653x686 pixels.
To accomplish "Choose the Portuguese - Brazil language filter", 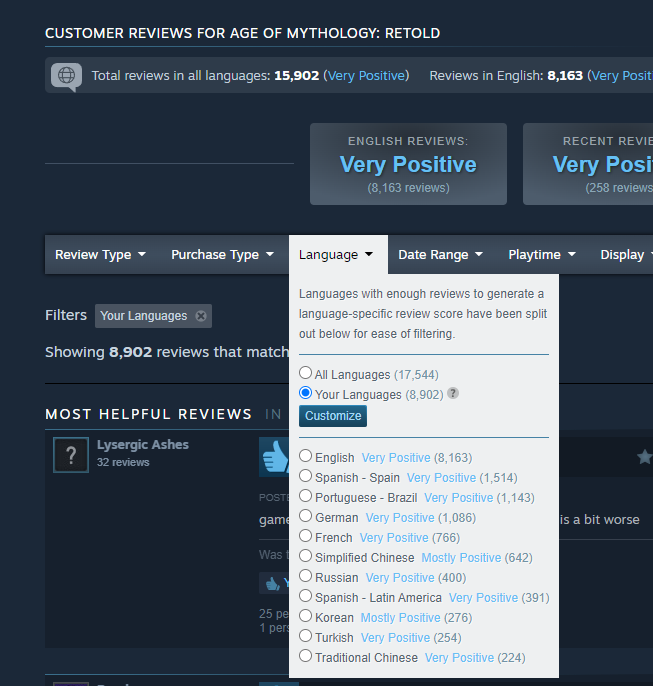I will (x=305, y=496).
